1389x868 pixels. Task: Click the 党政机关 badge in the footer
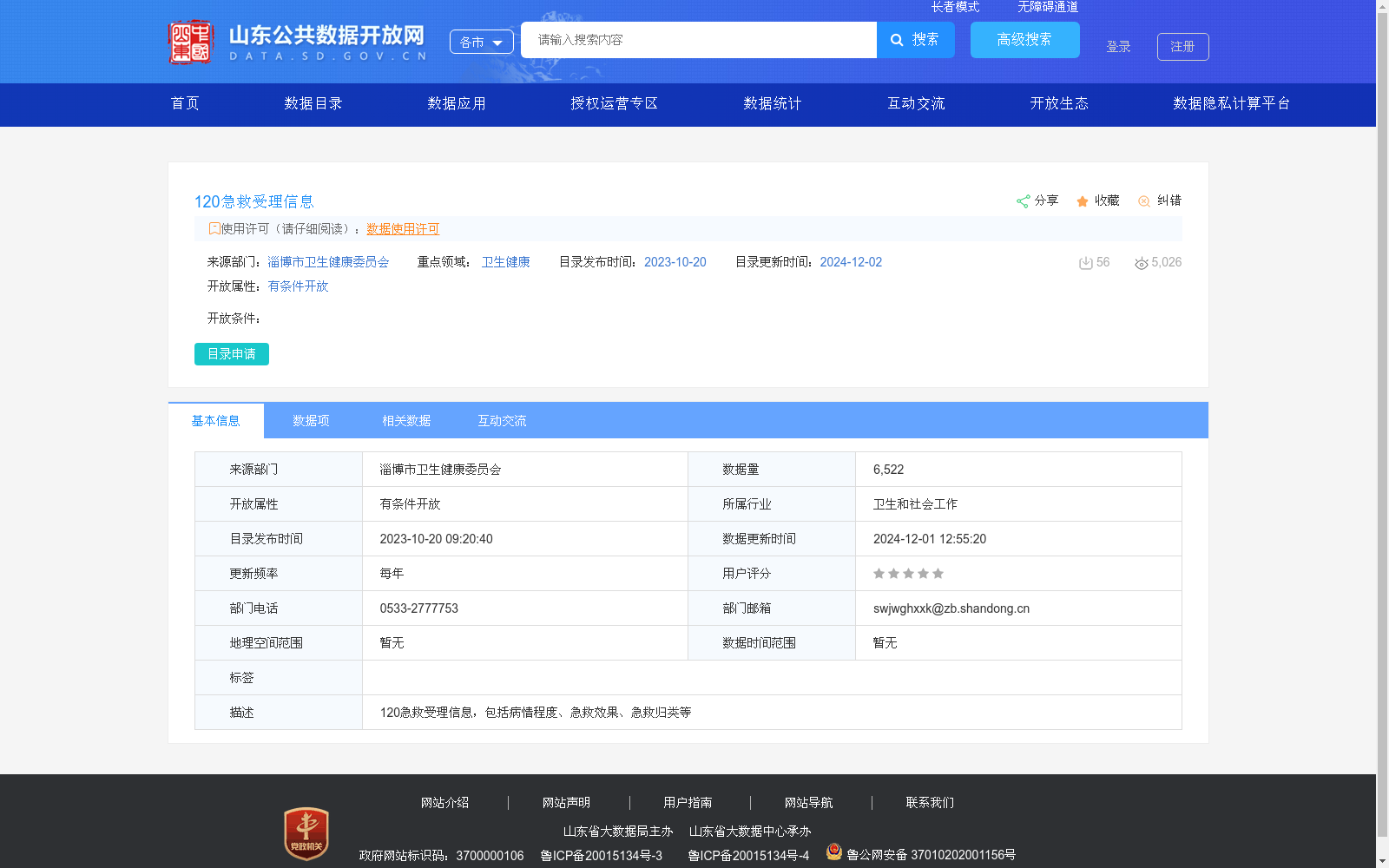point(306,833)
